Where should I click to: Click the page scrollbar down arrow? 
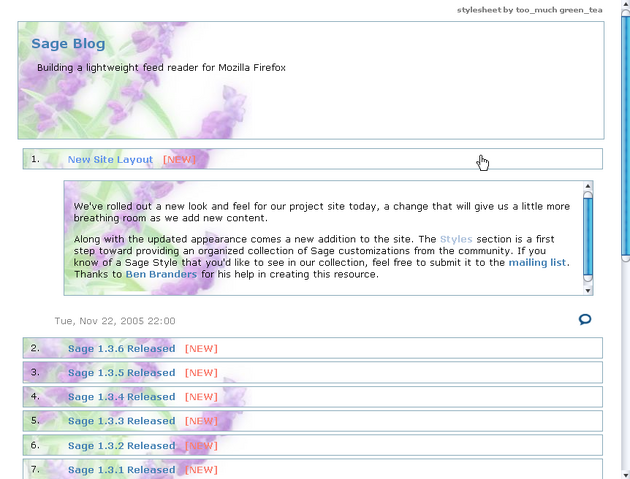(626, 475)
